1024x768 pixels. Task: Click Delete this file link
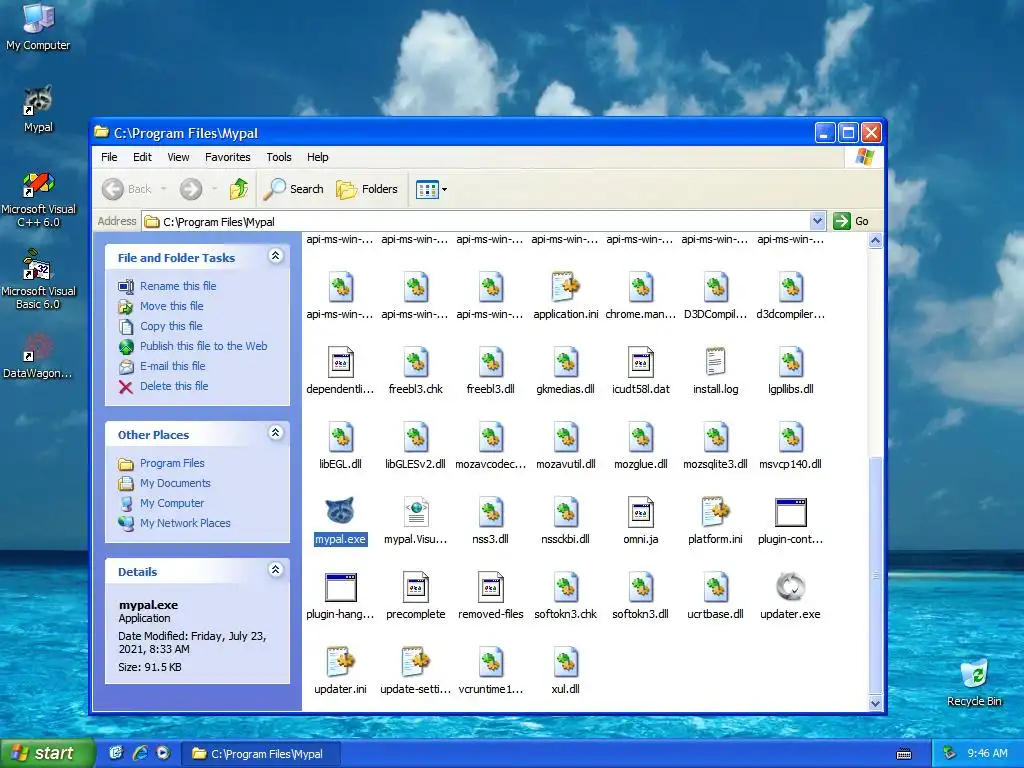174,386
